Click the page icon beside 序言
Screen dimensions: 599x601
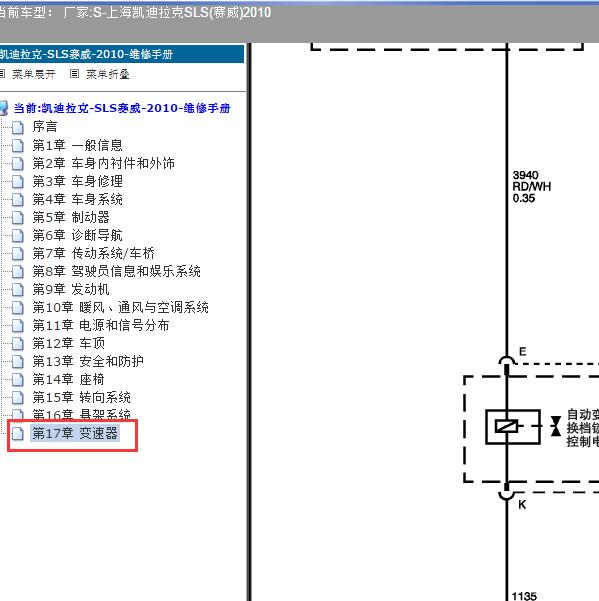[x=18, y=127]
